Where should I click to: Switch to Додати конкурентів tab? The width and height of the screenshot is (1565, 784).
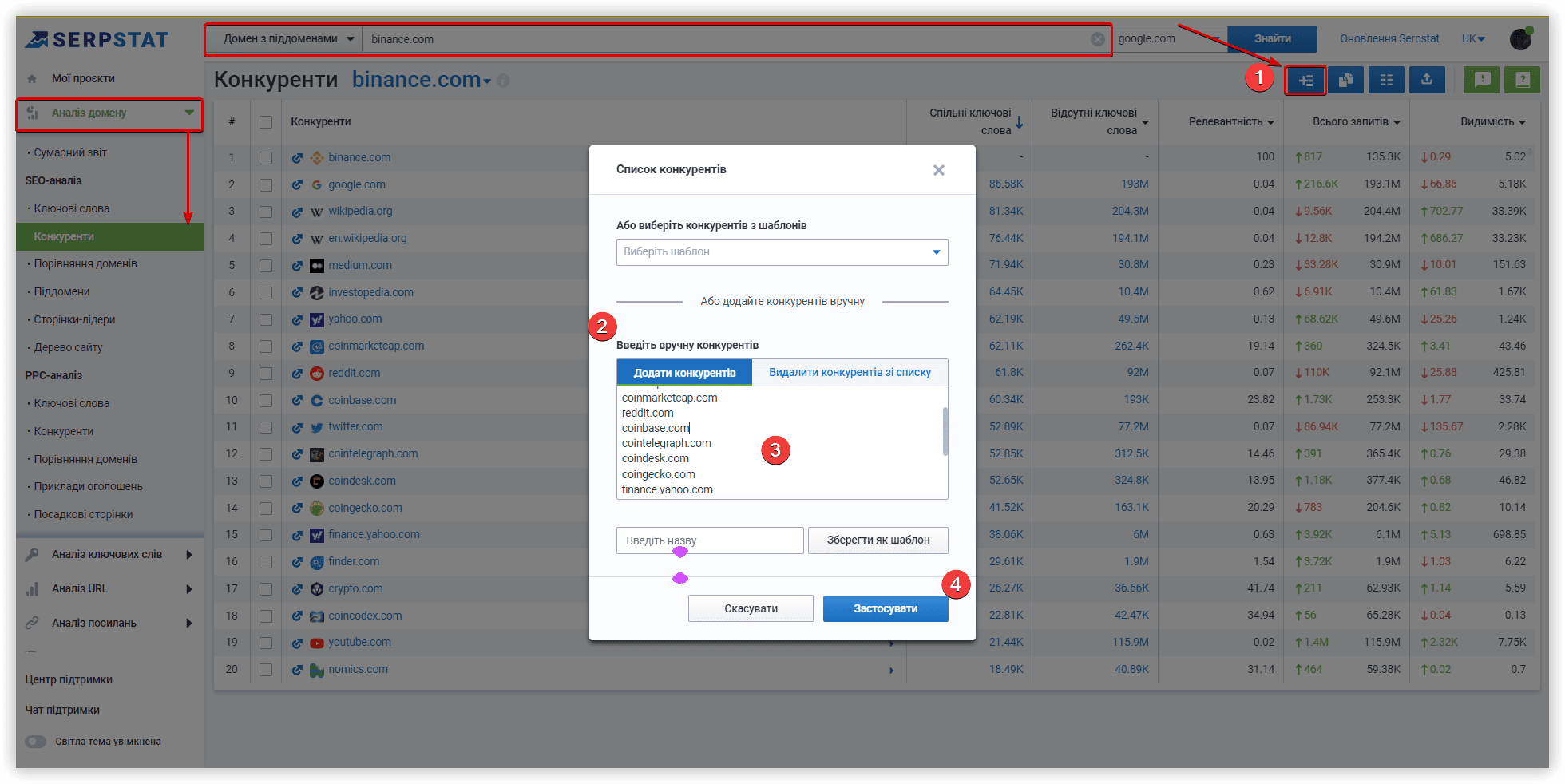[684, 373]
